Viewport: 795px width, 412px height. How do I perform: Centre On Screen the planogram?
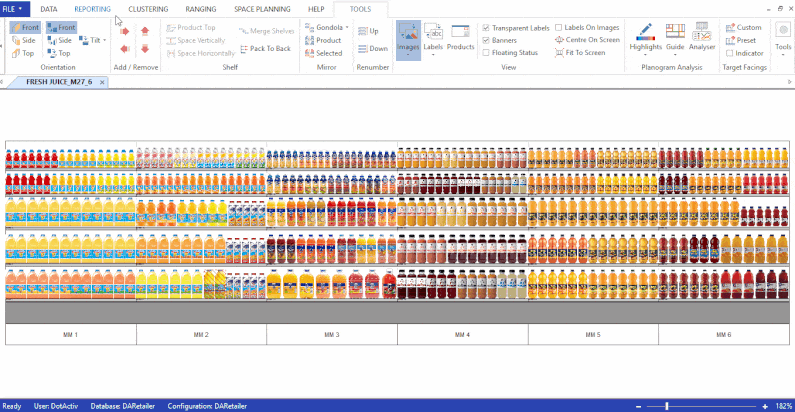click(588, 40)
